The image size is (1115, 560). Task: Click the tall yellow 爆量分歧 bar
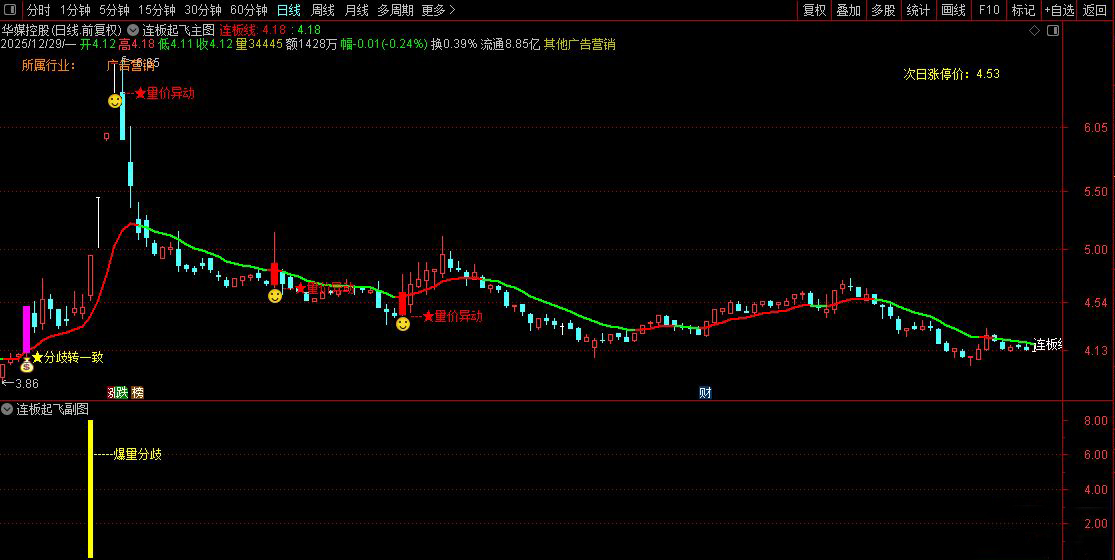[x=90, y=489]
